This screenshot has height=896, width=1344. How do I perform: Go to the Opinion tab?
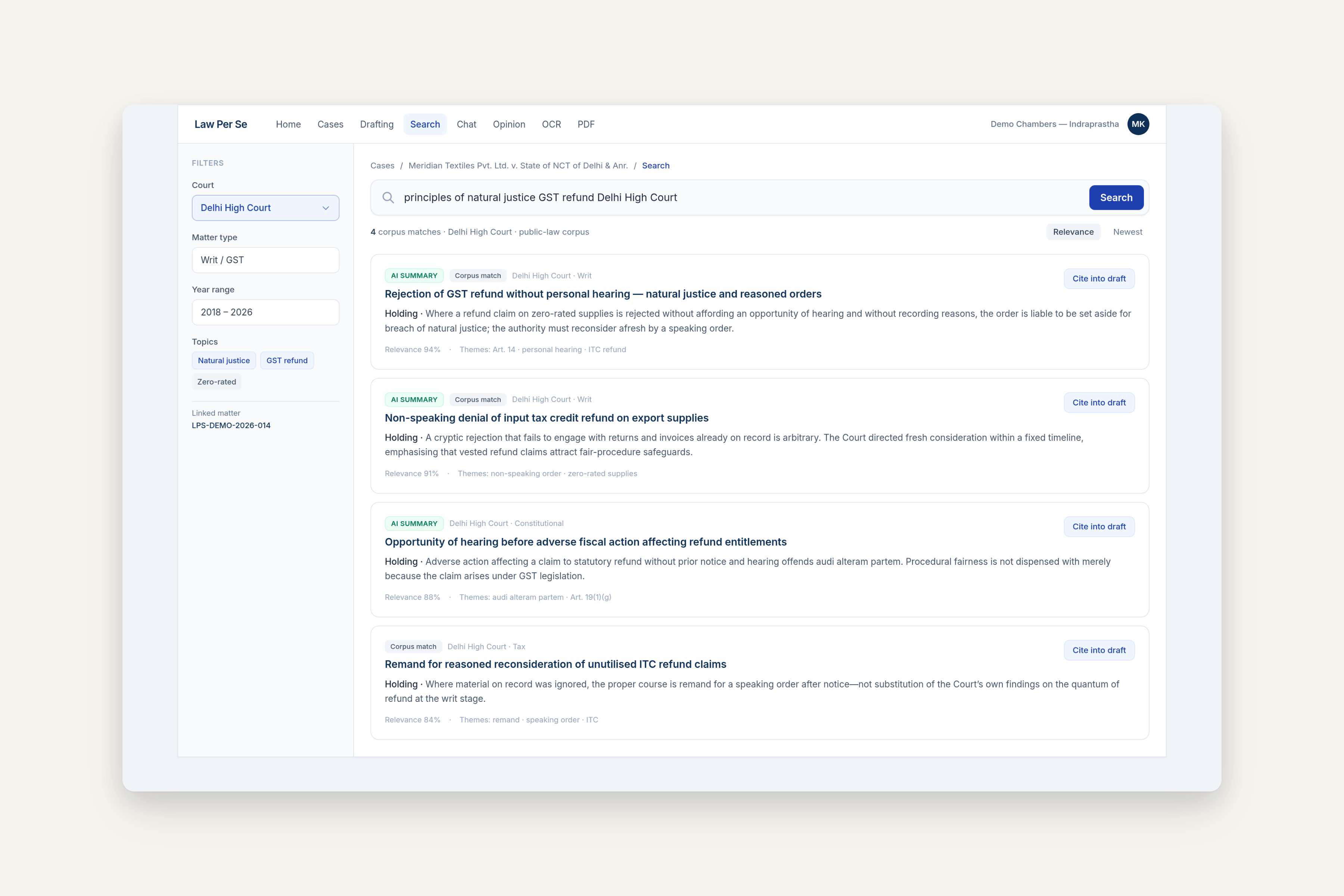coord(508,124)
